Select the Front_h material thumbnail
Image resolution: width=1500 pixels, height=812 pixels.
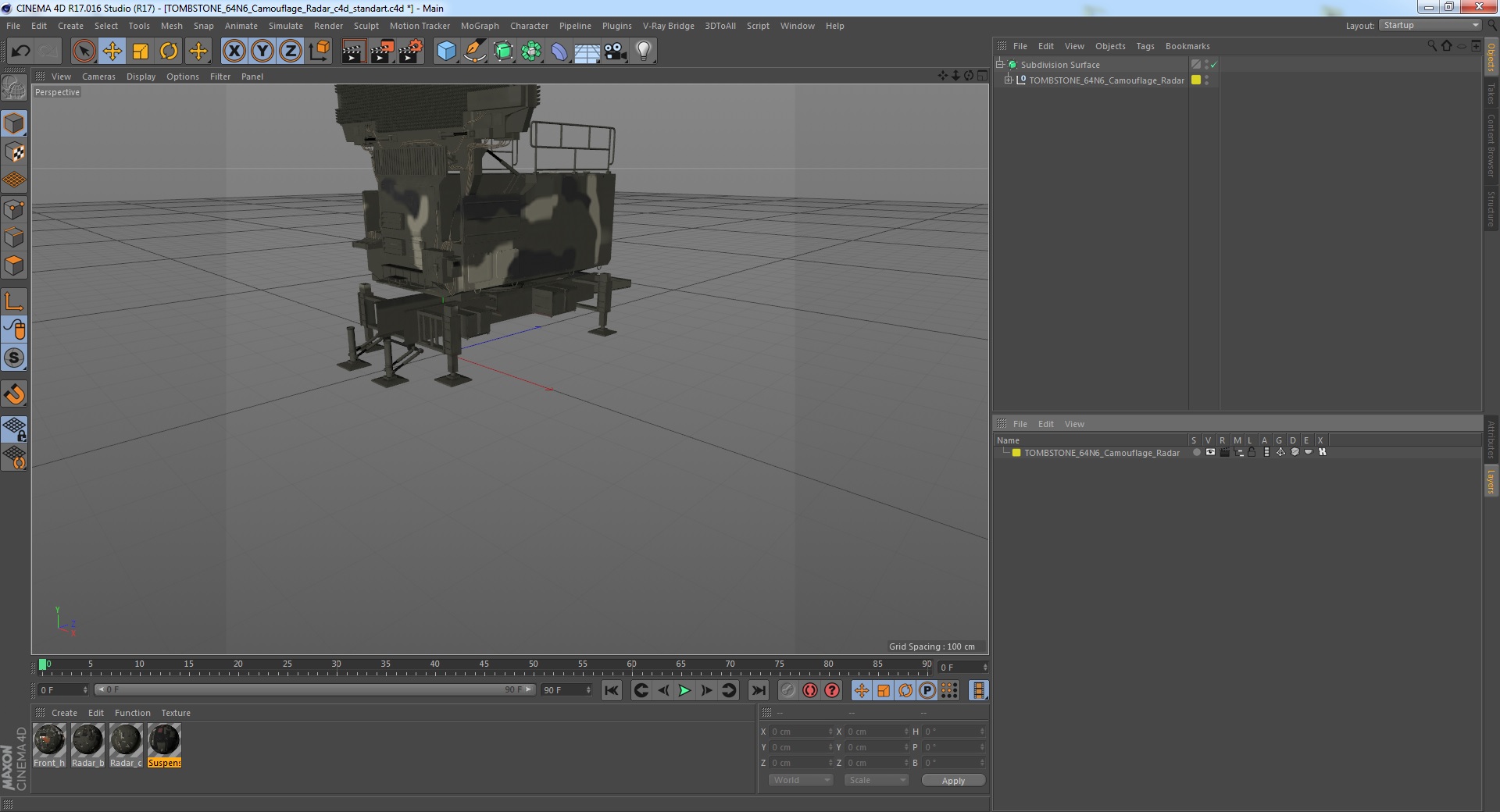click(49, 746)
